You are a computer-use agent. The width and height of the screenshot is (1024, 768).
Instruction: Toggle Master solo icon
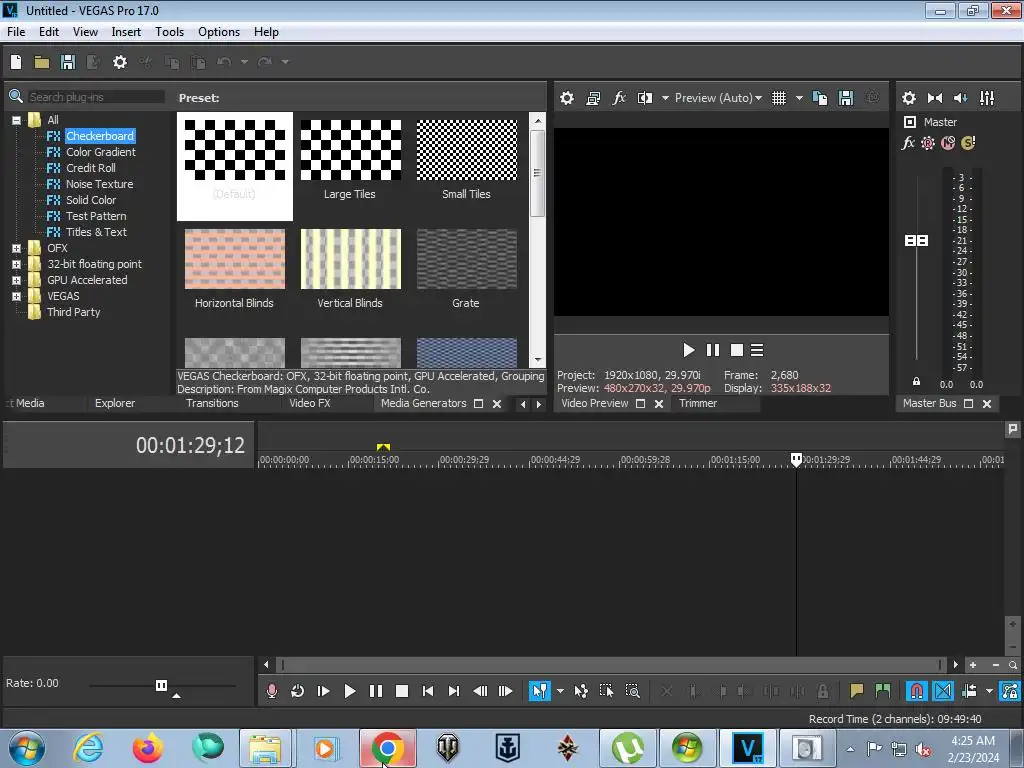click(968, 142)
